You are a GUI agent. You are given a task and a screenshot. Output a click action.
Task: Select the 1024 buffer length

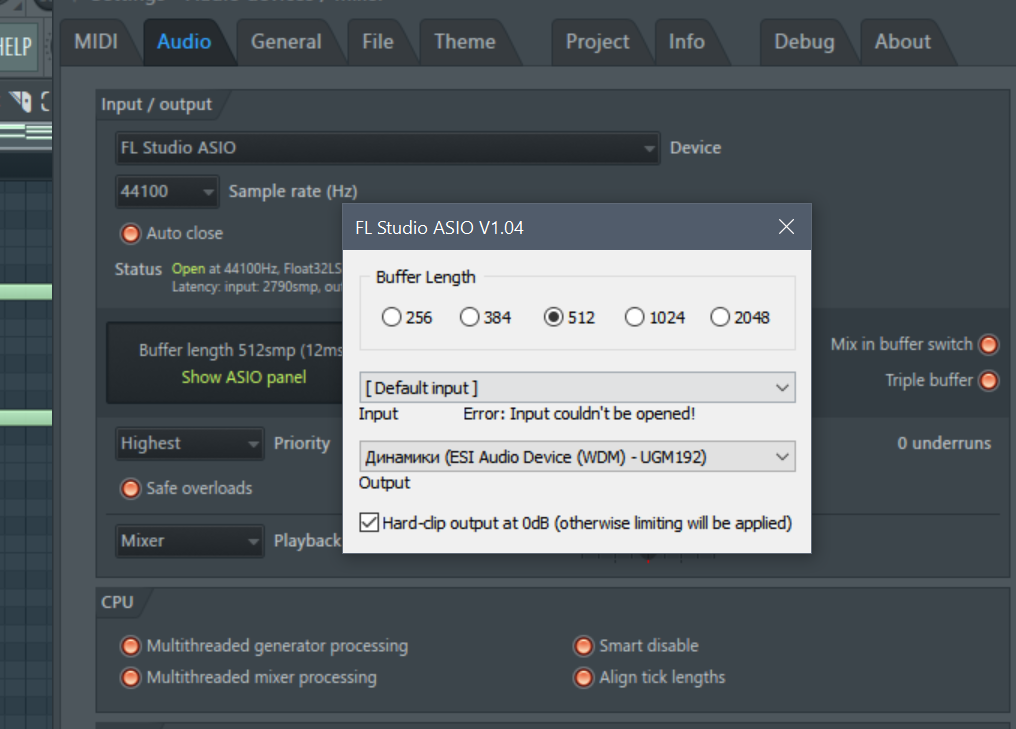(634, 317)
